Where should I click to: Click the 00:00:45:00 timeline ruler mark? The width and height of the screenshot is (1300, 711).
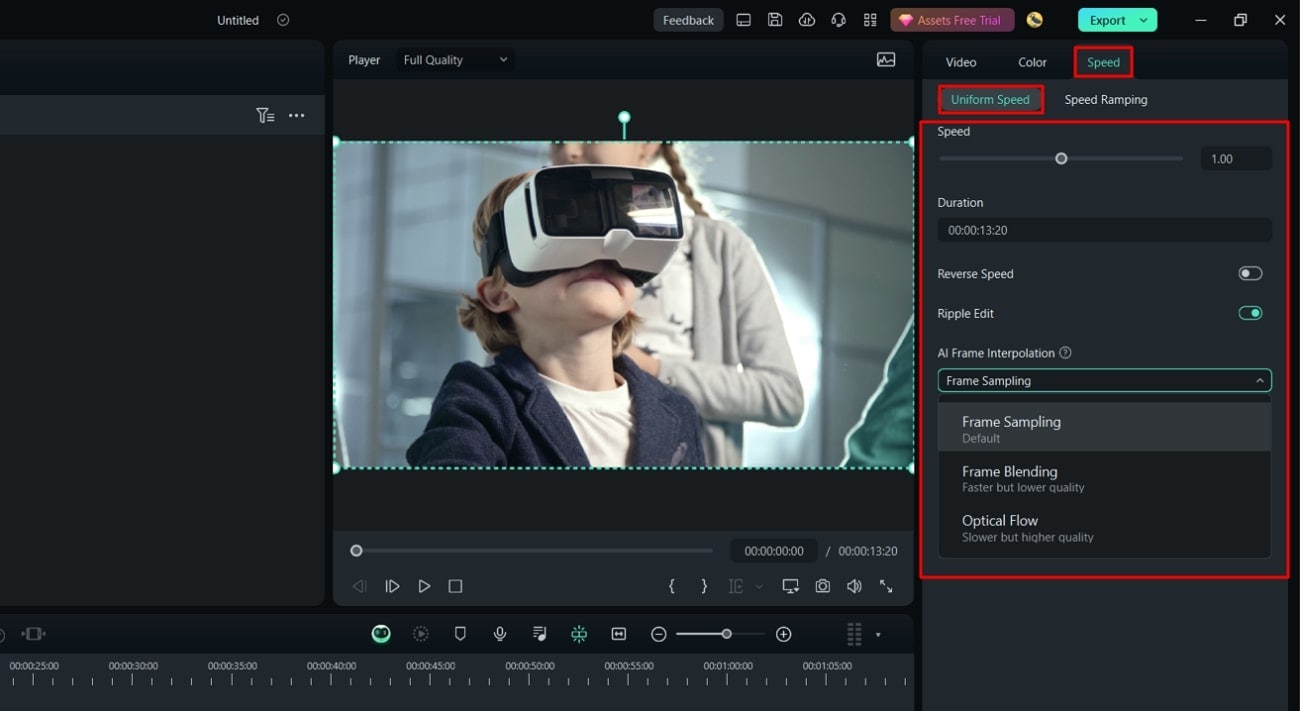tap(431, 666)
